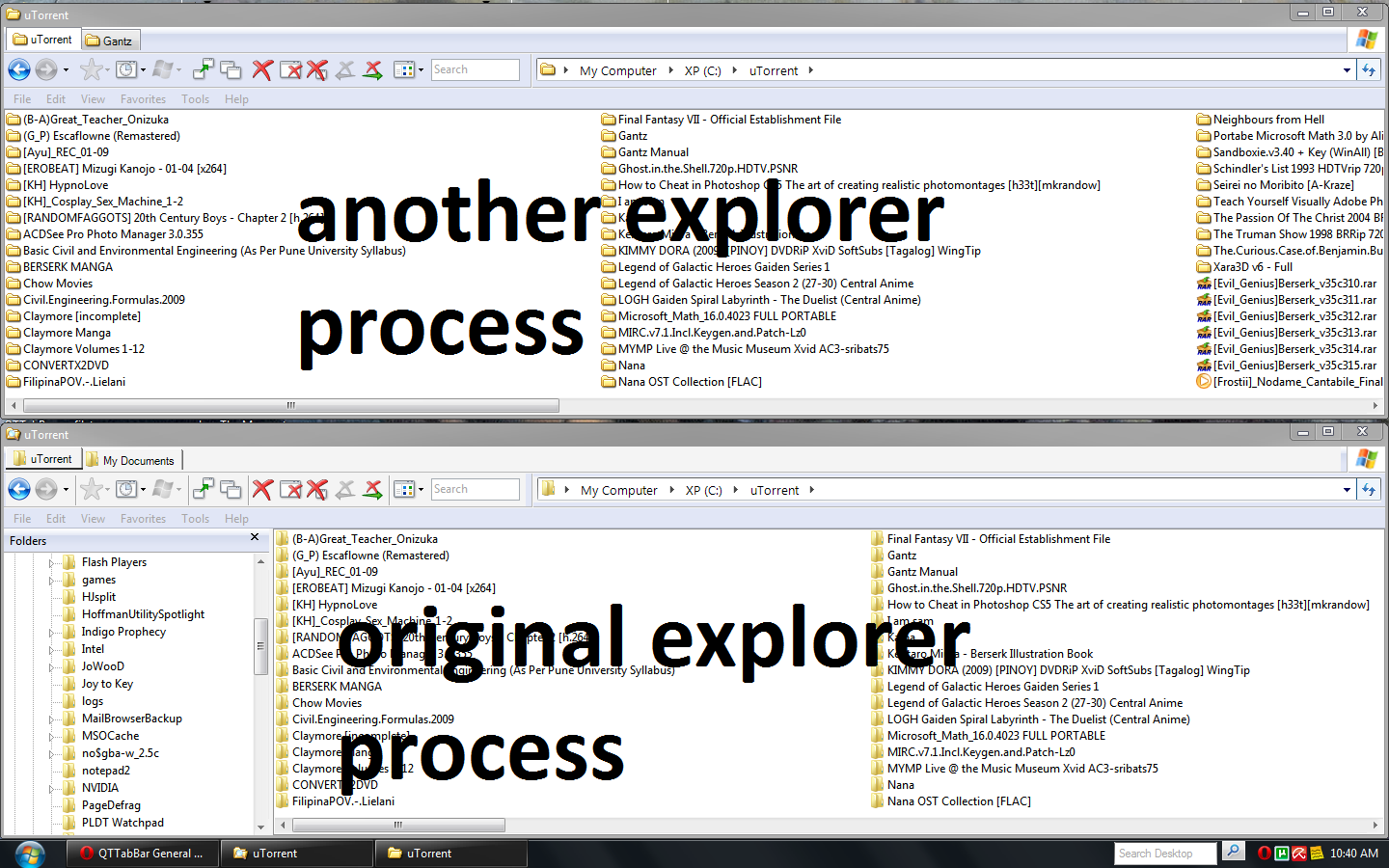Viewport: 1389px width, 868px height.
Task: Click horizontal scrollbar thumb in Gantz-tab window
Action: click(x=290, y=405)
